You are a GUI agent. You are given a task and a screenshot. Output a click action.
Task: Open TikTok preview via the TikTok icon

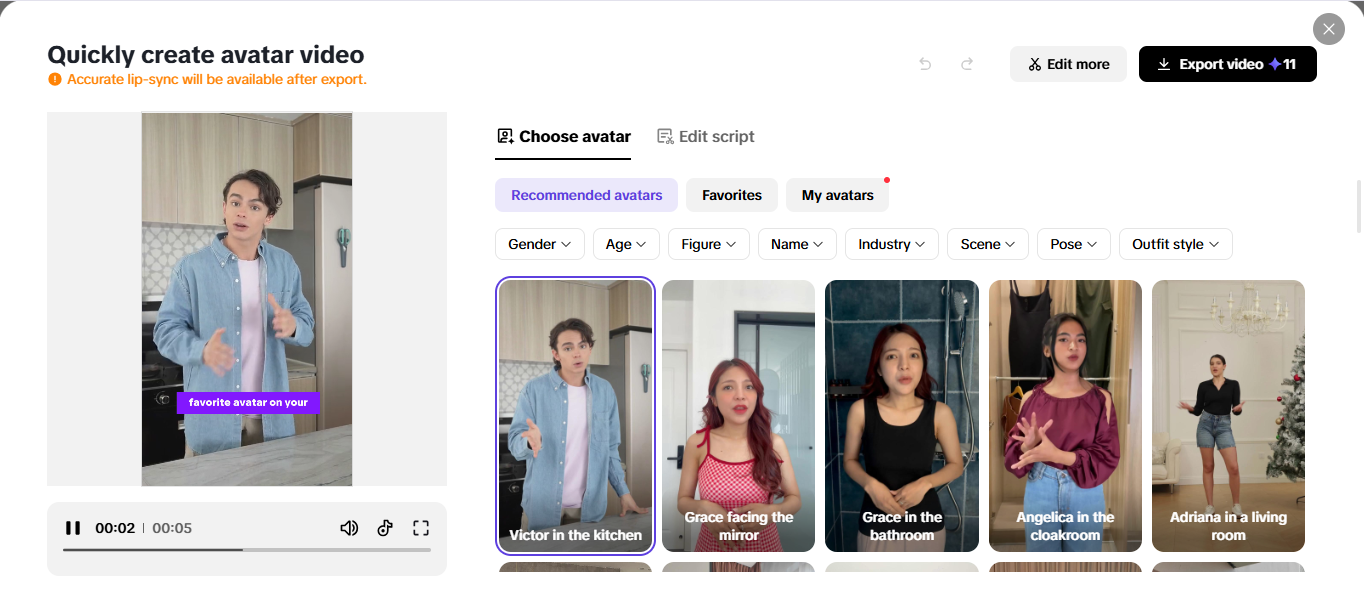click(x=385, y=527)
